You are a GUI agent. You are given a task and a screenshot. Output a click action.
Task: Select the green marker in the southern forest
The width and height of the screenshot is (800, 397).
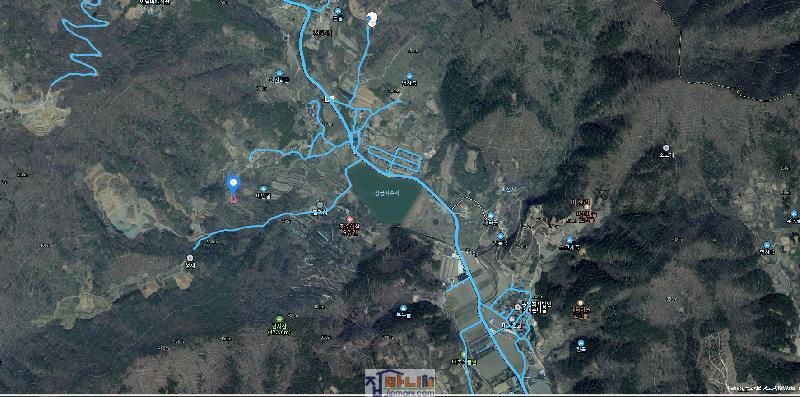coord(279,319)
